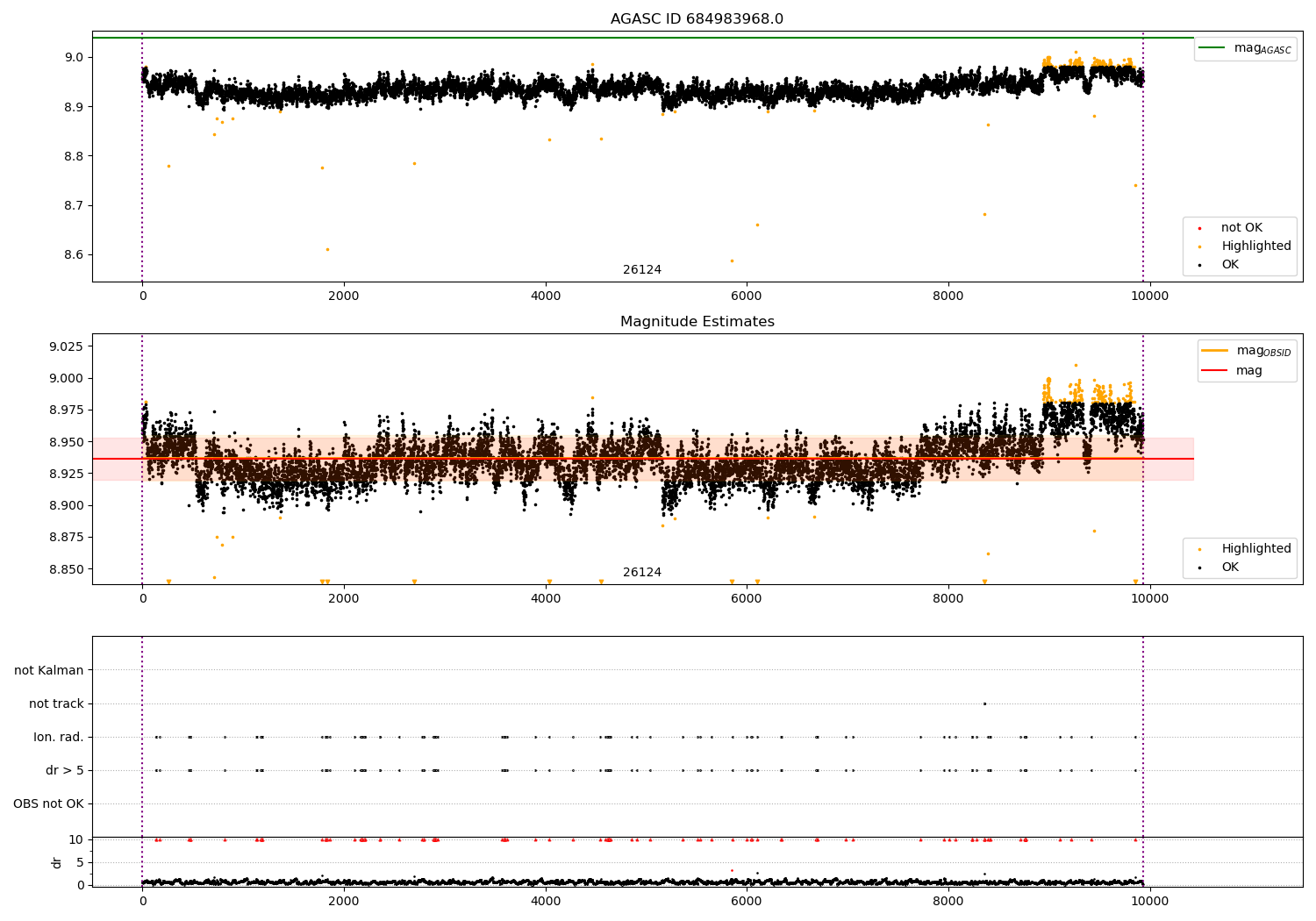Screen dimensions: 1316x921
Task: Click the highest orange point in top plot
Action: click(x=1076, y=52)
